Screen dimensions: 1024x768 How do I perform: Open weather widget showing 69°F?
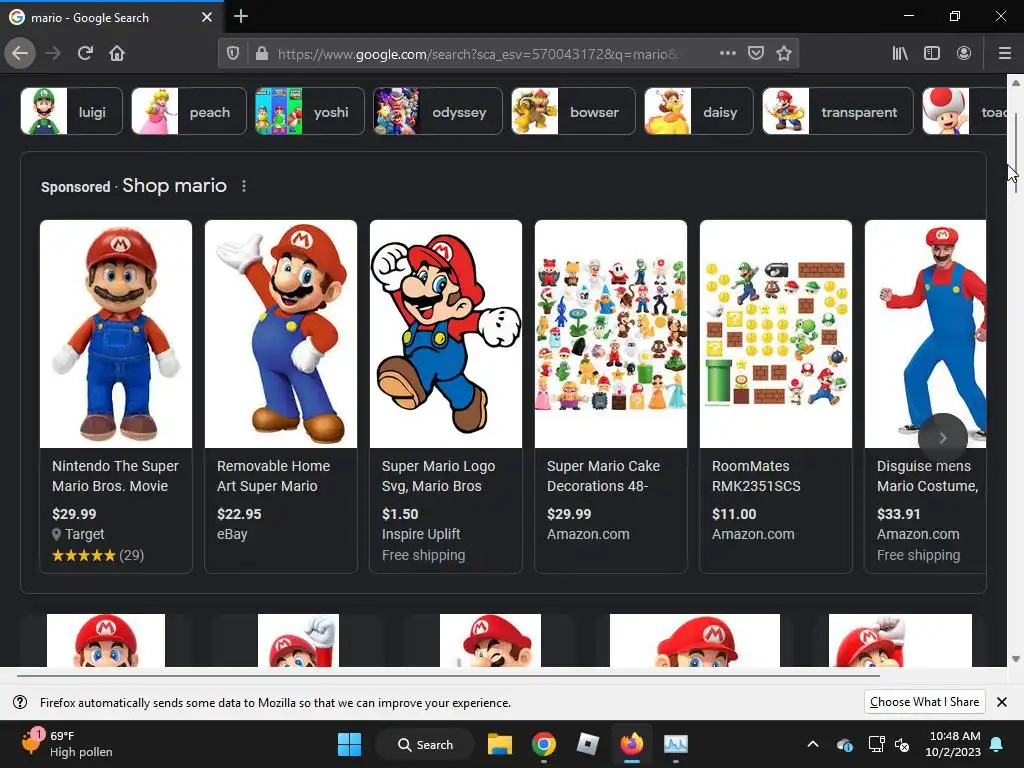67,744
